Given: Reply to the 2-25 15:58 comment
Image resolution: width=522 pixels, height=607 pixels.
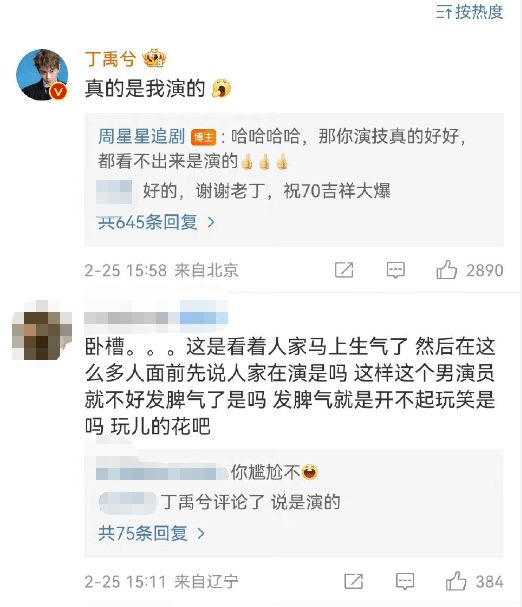Looking at the screenshot, I should click(x=396, y=270).
